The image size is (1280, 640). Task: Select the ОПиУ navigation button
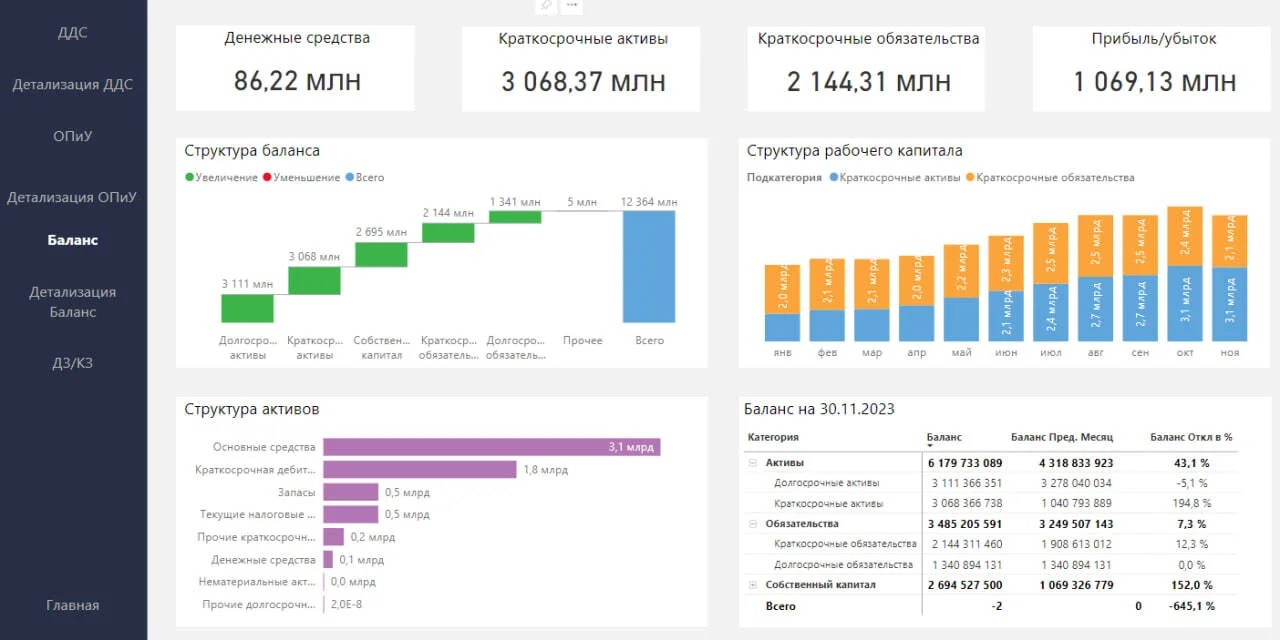coord(73,136)
